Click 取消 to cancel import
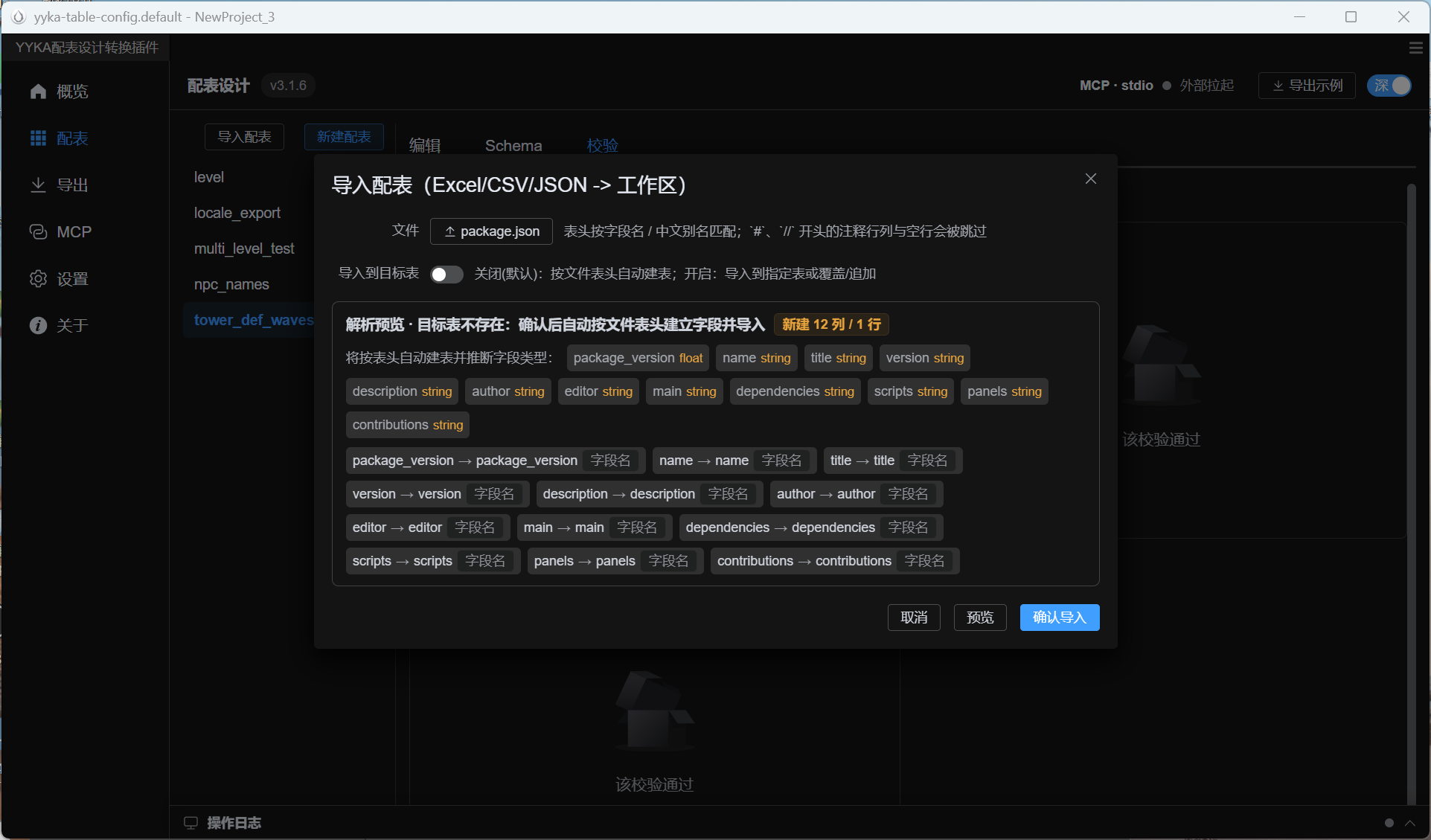Viewport: 1431px width, 840px height. pos(914,618)
